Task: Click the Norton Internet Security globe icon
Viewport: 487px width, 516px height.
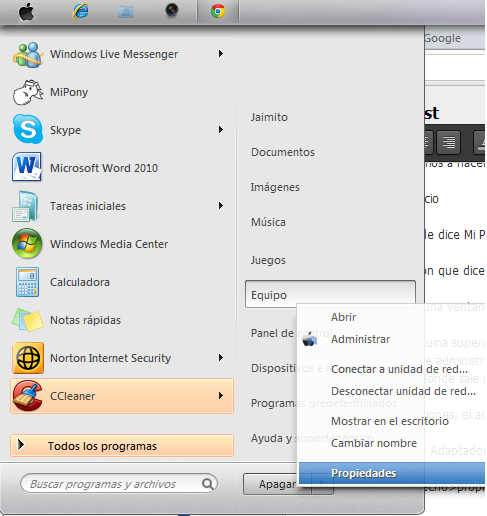Action: point(28,358)
